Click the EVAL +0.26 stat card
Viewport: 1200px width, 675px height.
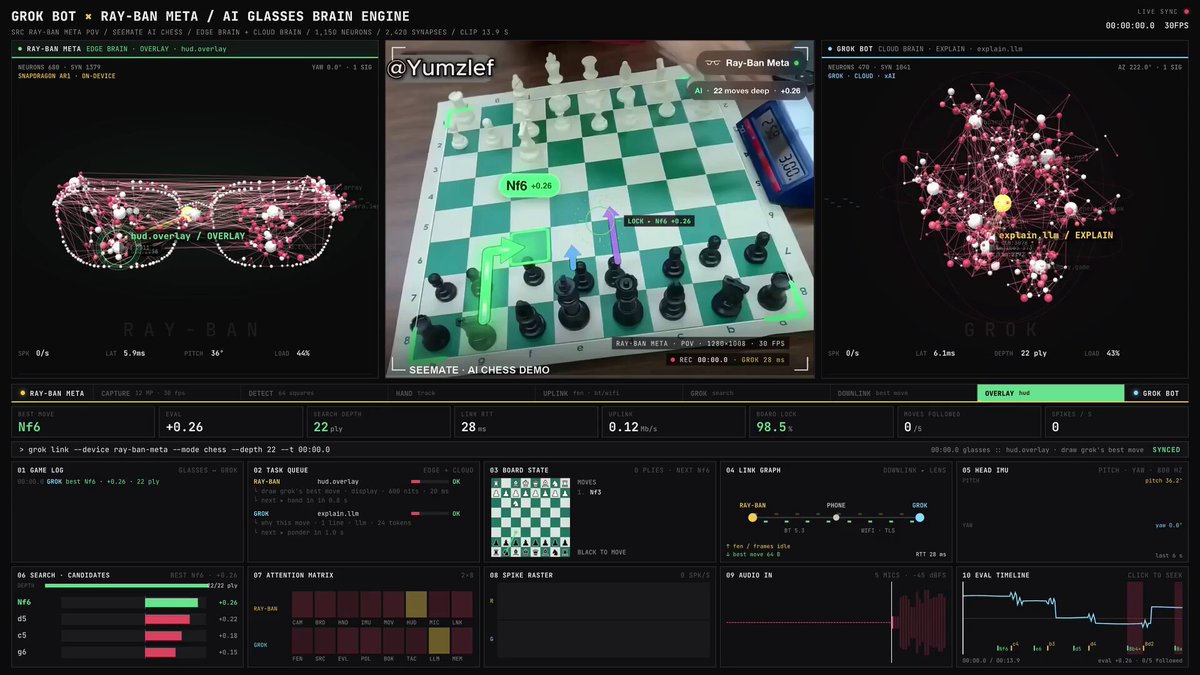(x=230, y=422)
